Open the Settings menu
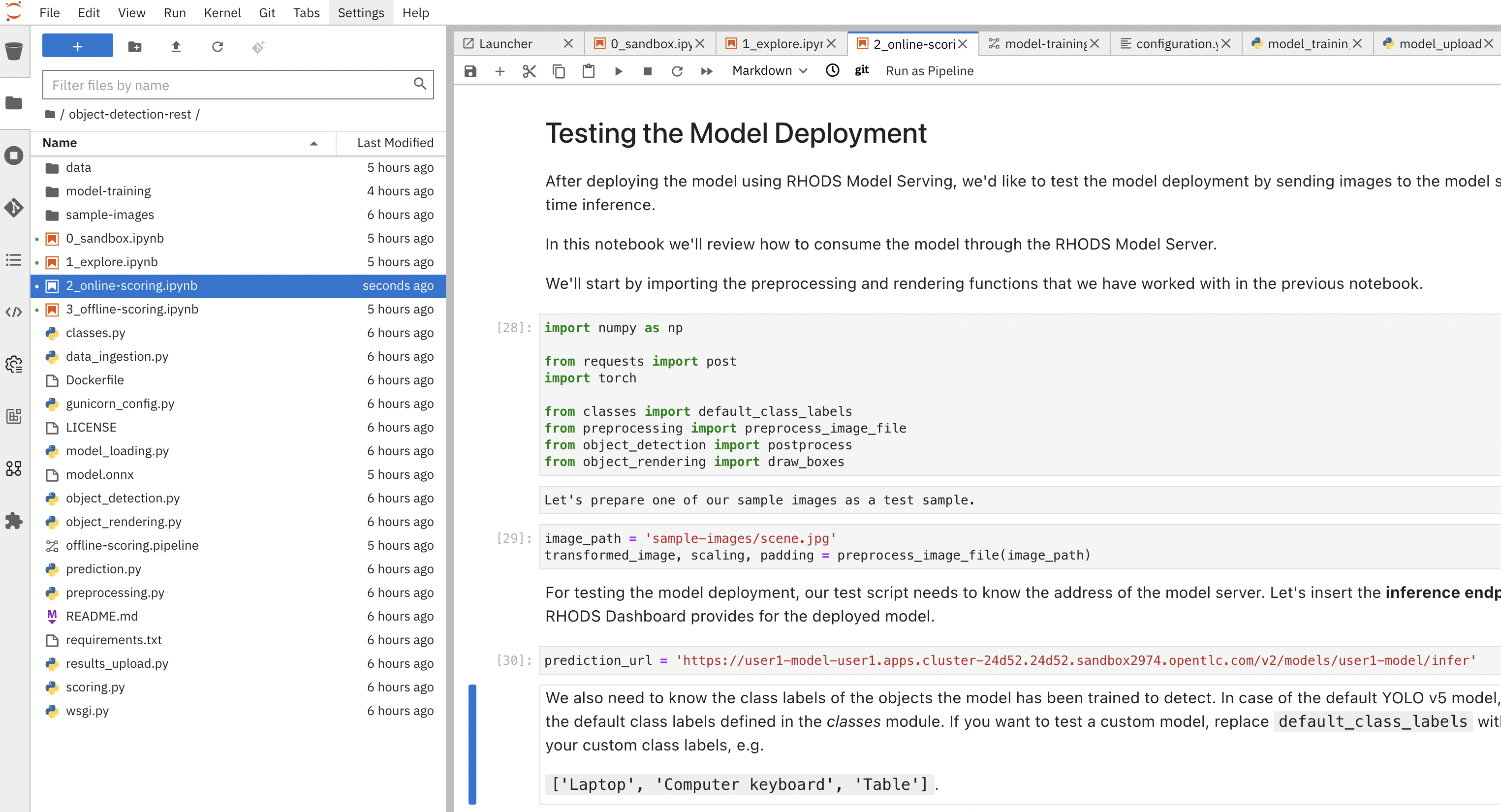The width and height of the screenshot is (1501, 812). coord(361,13)
